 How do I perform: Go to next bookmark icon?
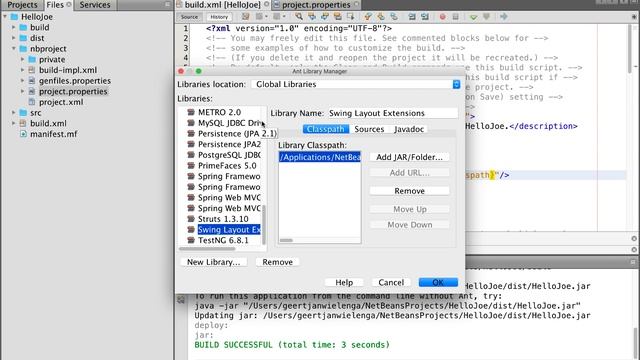(x=381, y=17)
